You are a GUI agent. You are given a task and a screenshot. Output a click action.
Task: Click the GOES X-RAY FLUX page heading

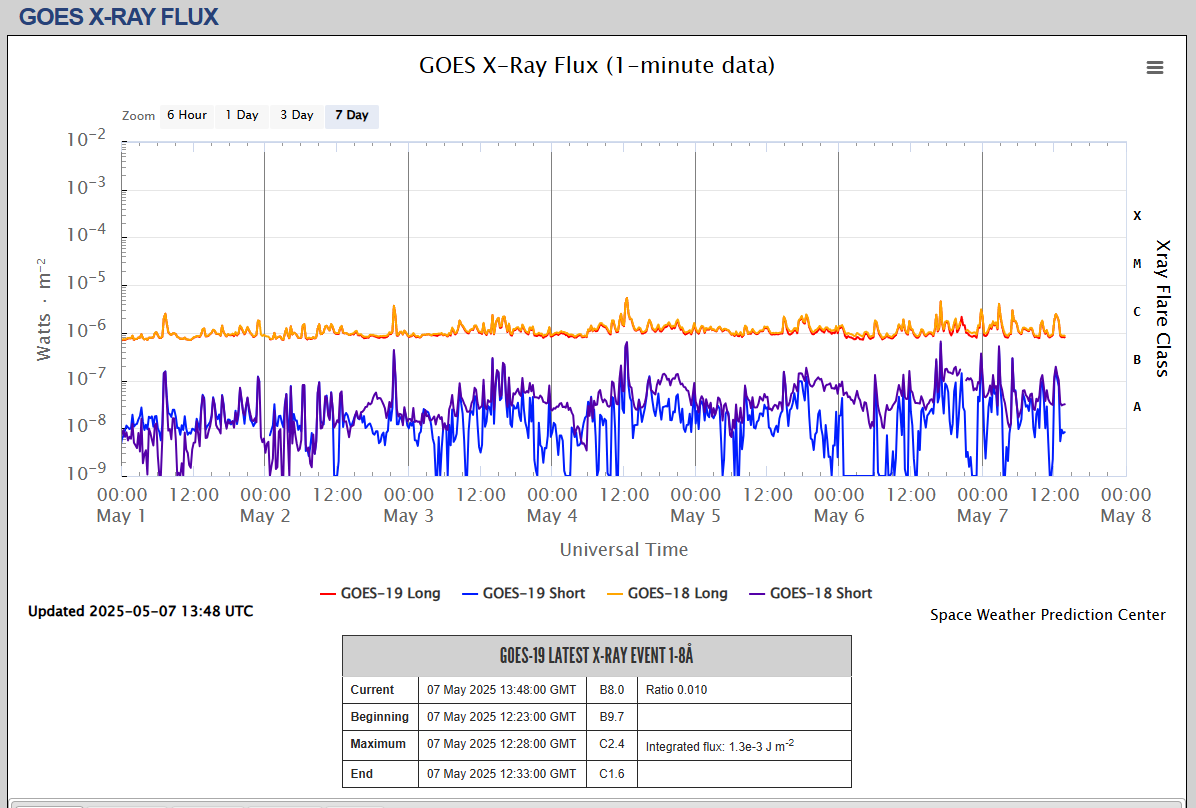(119, 17)
